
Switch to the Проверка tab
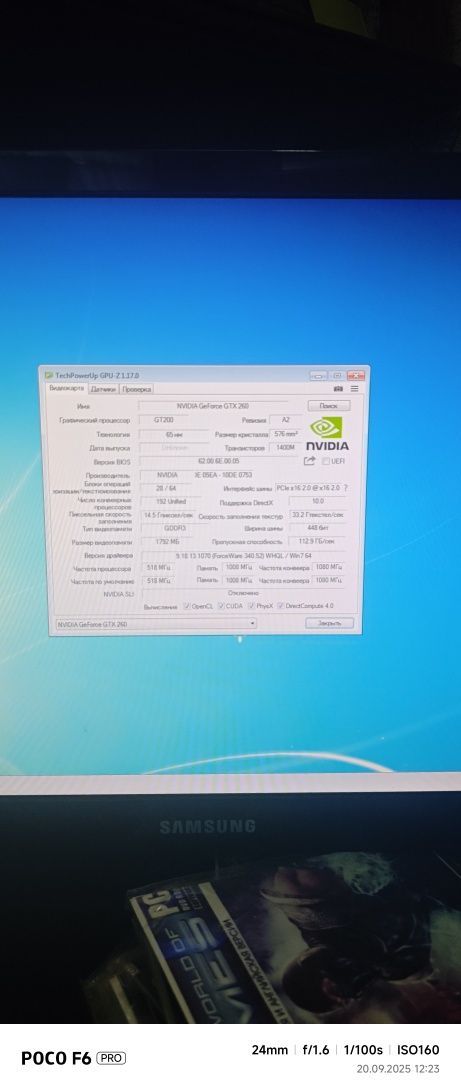pyautogui.click(x=136, y=389)
